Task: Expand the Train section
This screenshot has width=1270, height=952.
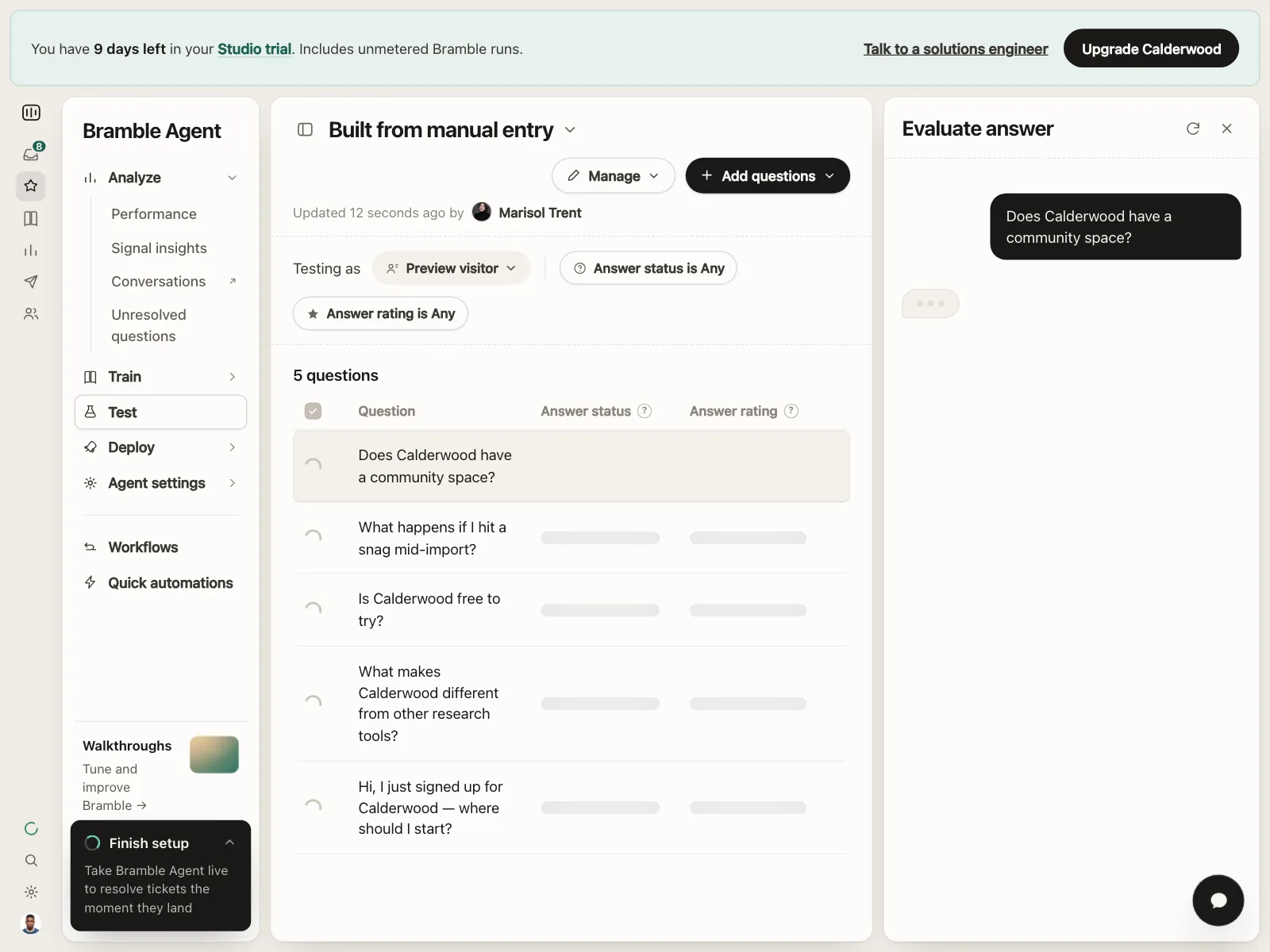Action: coord(160,377)
